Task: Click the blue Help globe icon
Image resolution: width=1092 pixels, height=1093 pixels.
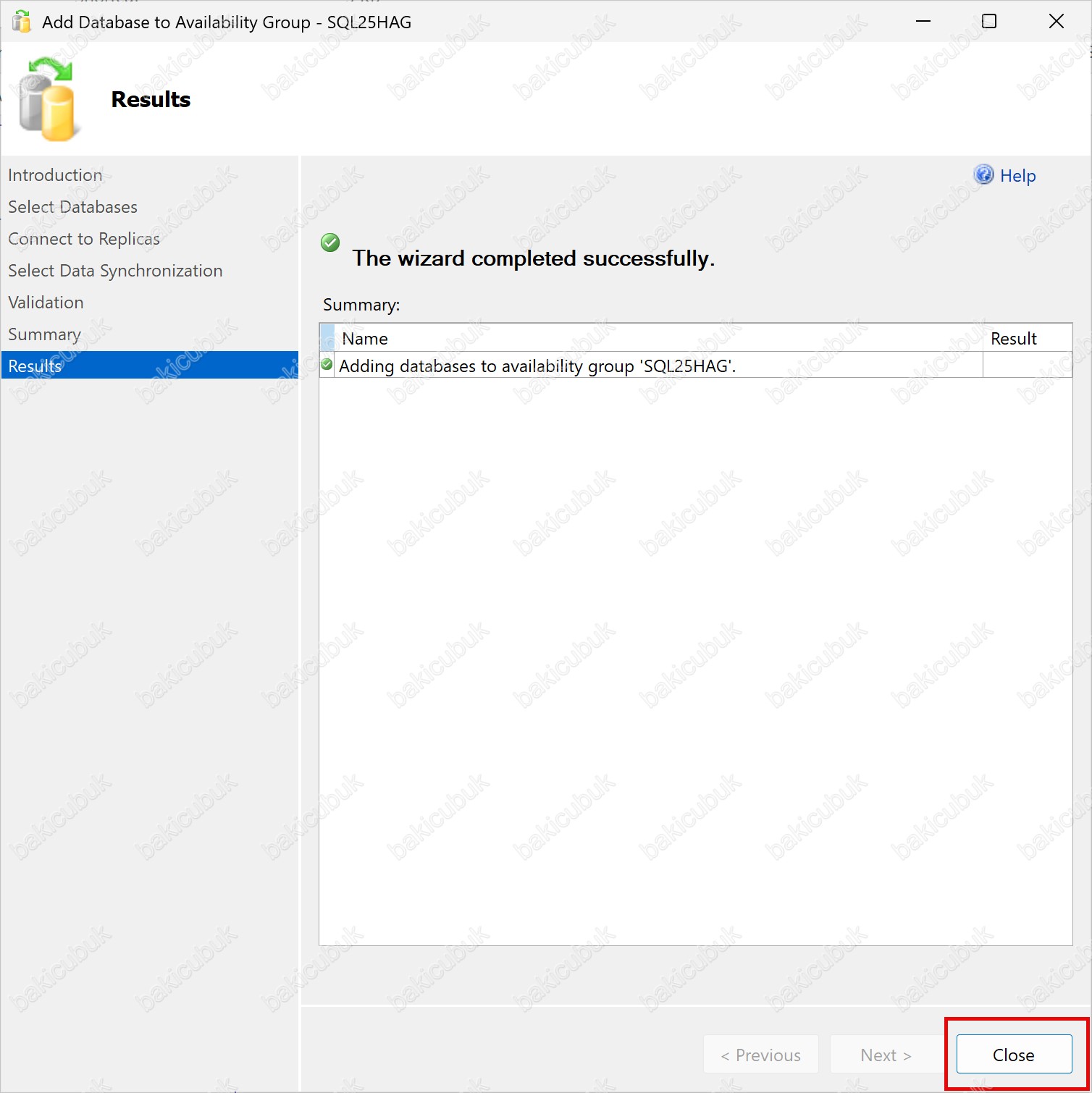Action: pyautogui.click(x=983, y=174)
